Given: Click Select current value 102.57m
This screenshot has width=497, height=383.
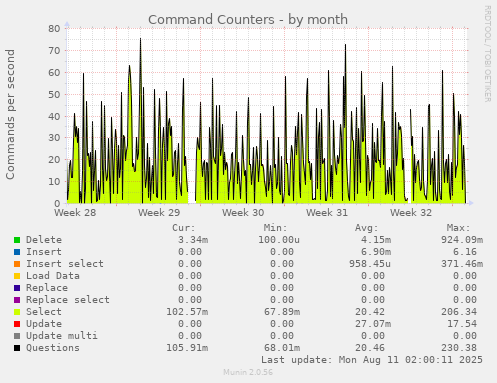Looking at the screenshot, I should tap(187, 312).
